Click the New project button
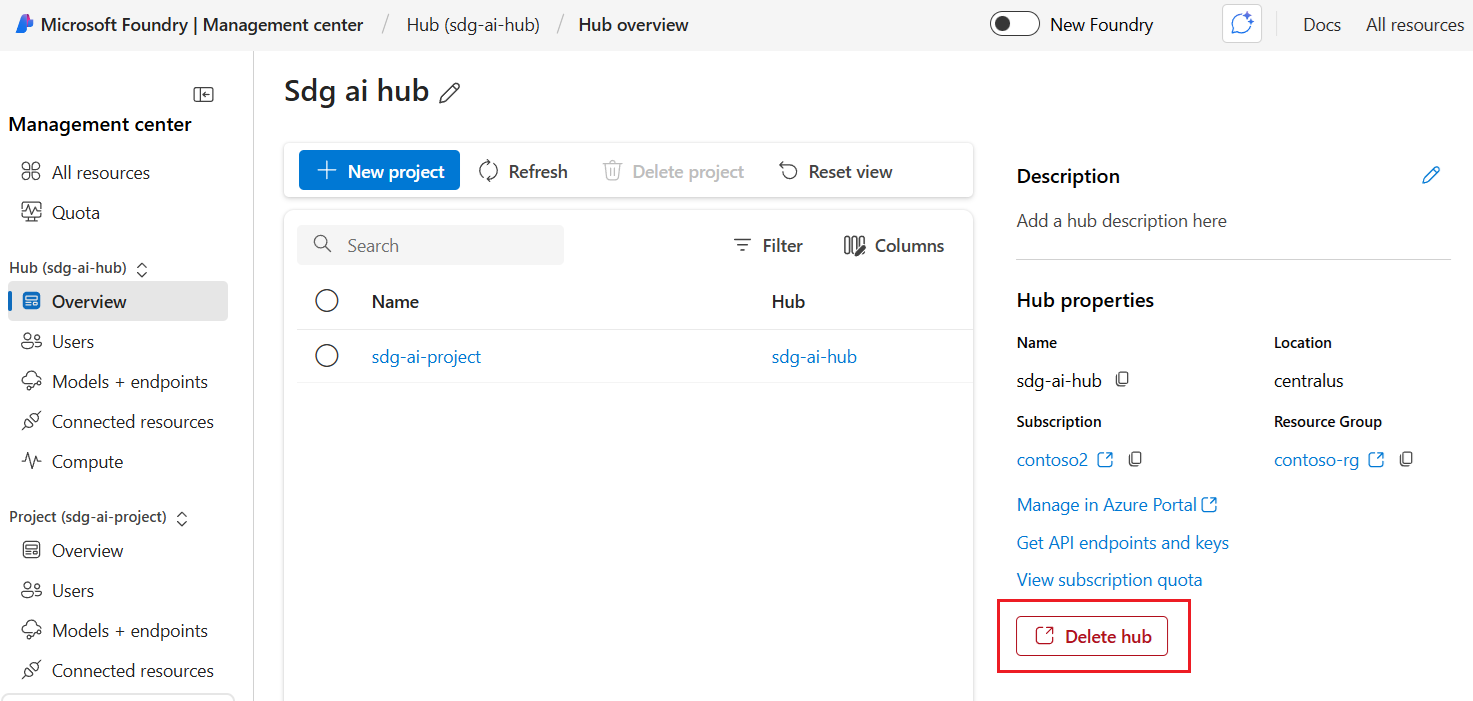This screenshot has height=701, width=1473. (379, 171)
